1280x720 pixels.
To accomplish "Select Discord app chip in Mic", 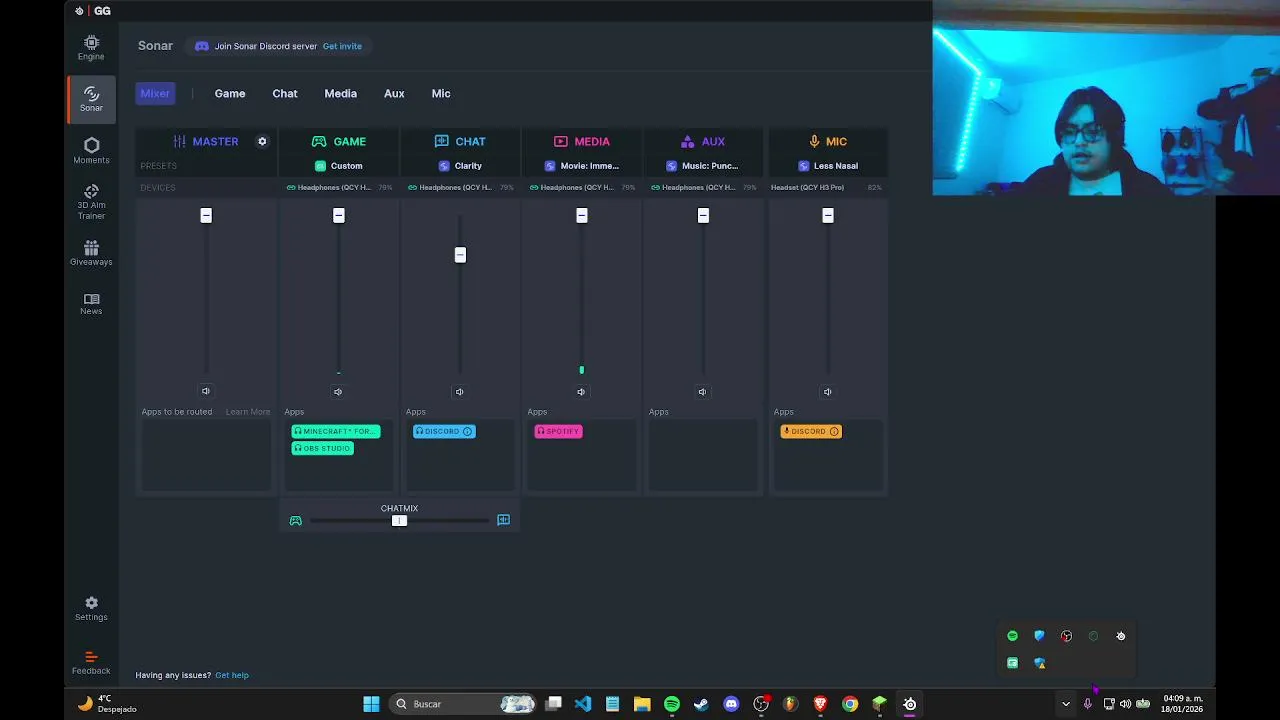I will (811, 431).
